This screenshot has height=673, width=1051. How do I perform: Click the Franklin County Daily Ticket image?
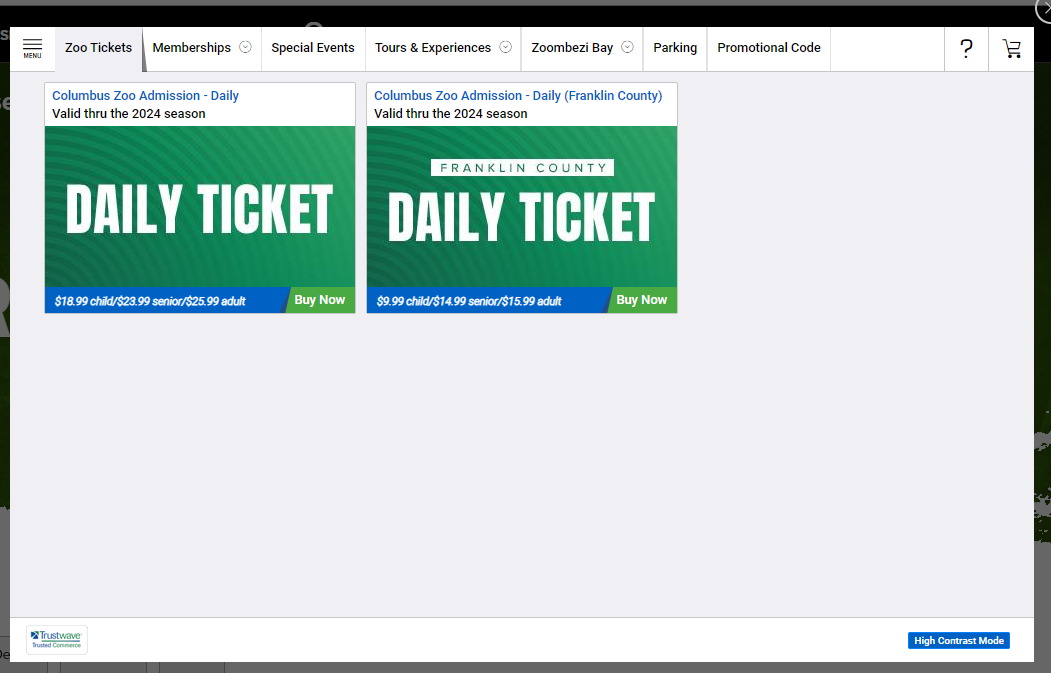point(521,206)
